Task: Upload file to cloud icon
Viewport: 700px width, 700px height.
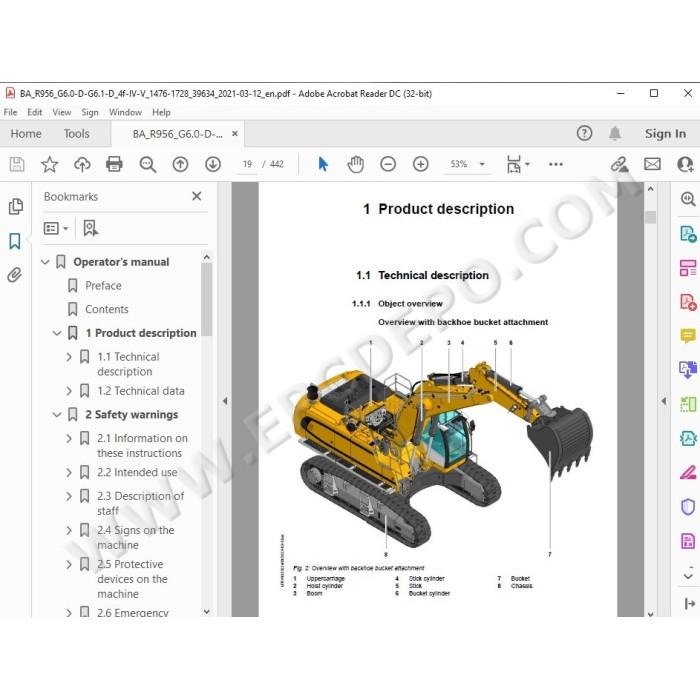Action: coord(82,164)
